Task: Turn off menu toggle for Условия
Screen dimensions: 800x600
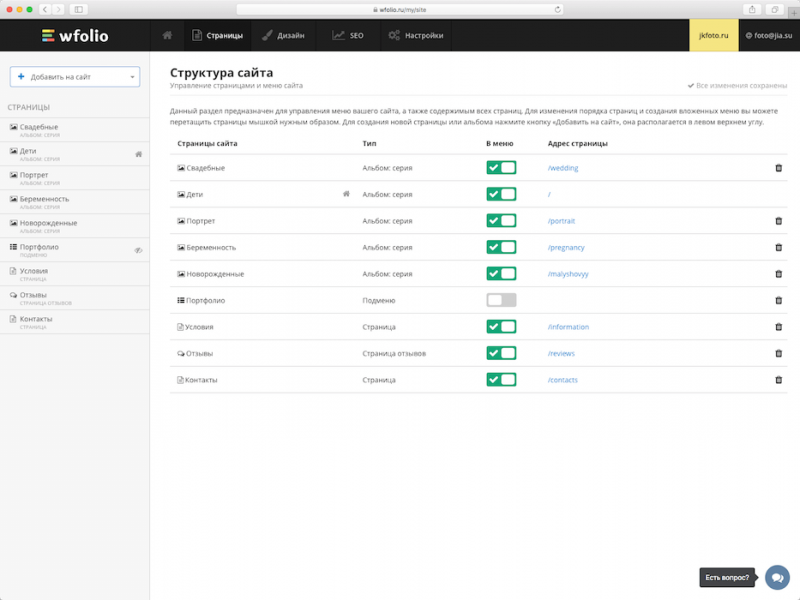Action: (x=501, y=327)
